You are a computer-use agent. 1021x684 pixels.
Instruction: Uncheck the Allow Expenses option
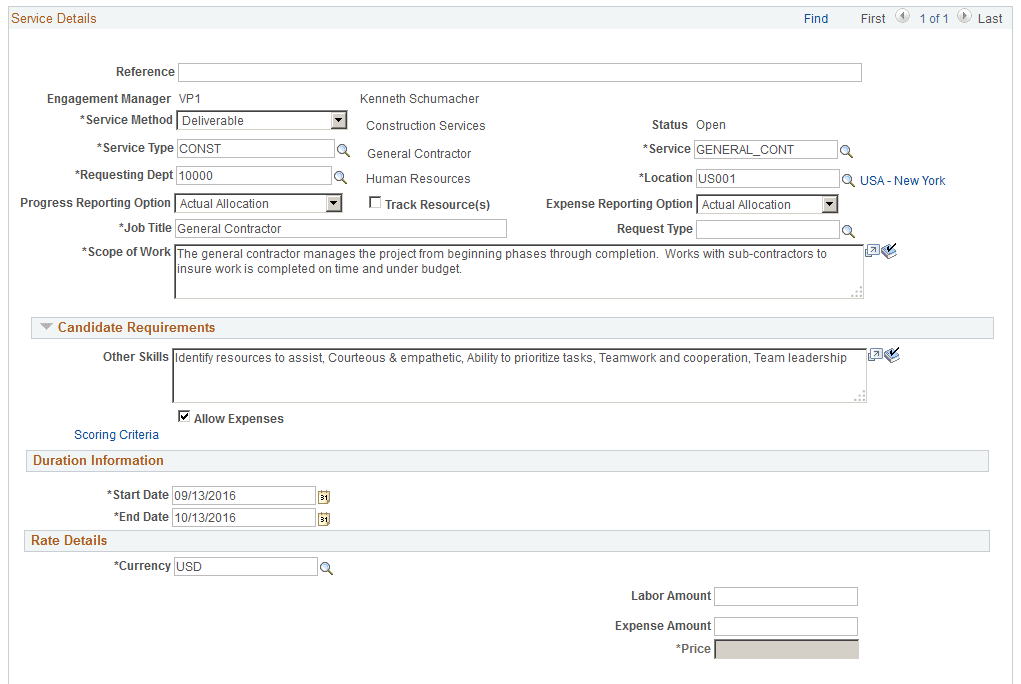pyautogui.click(x=184, y=416)
